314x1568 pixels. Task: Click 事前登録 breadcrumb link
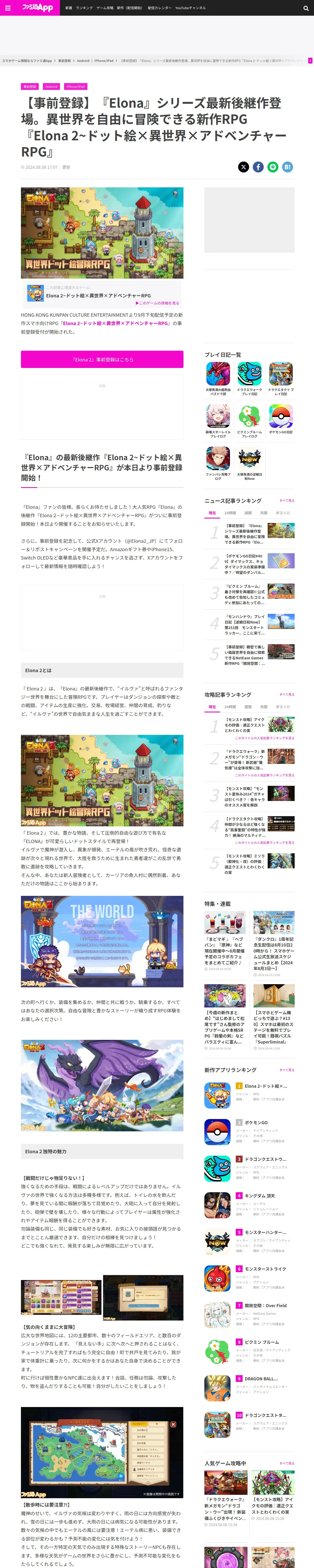tap(64, 61)
